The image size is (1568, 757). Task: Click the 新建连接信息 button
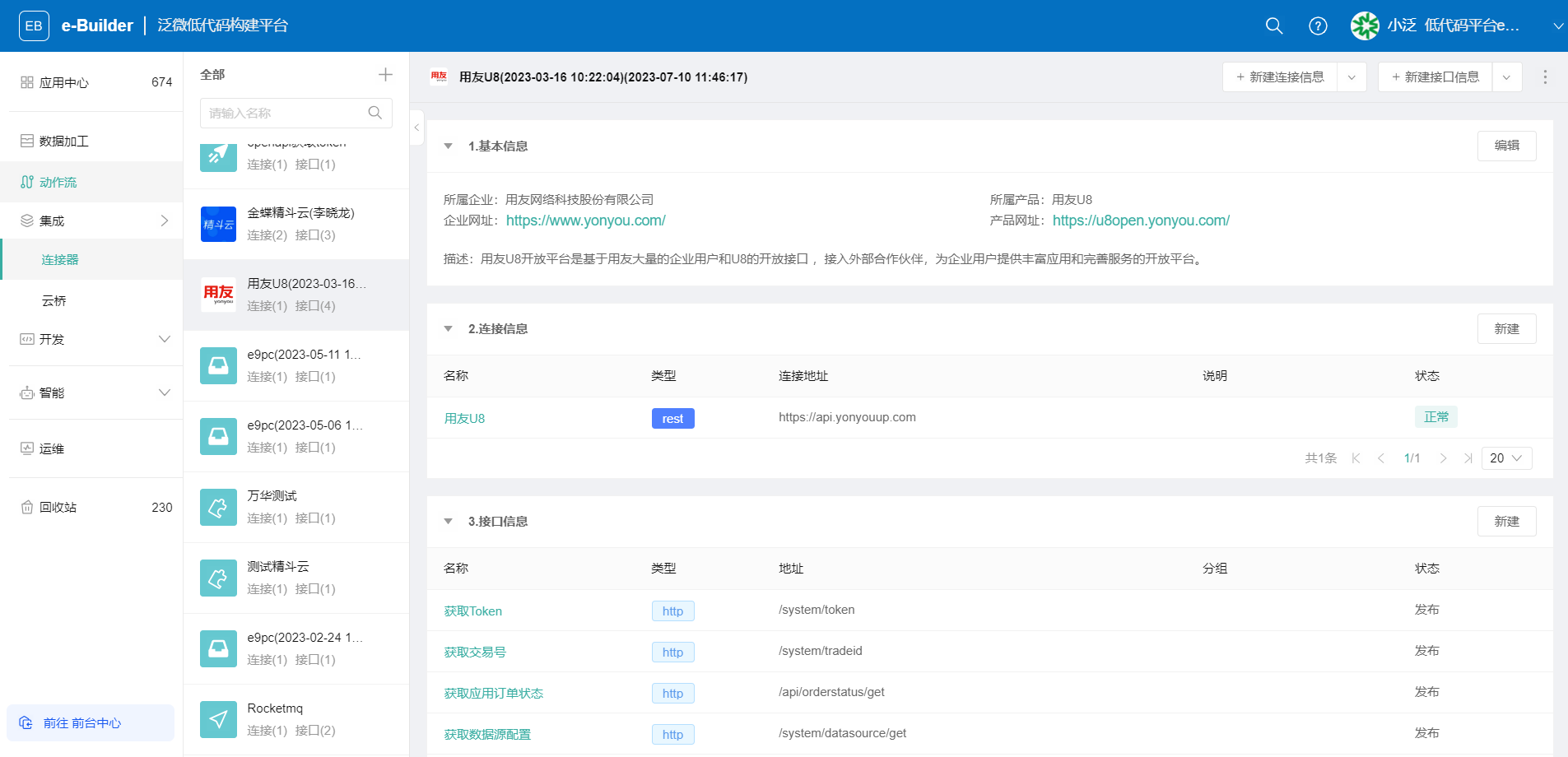(1280, 77)
